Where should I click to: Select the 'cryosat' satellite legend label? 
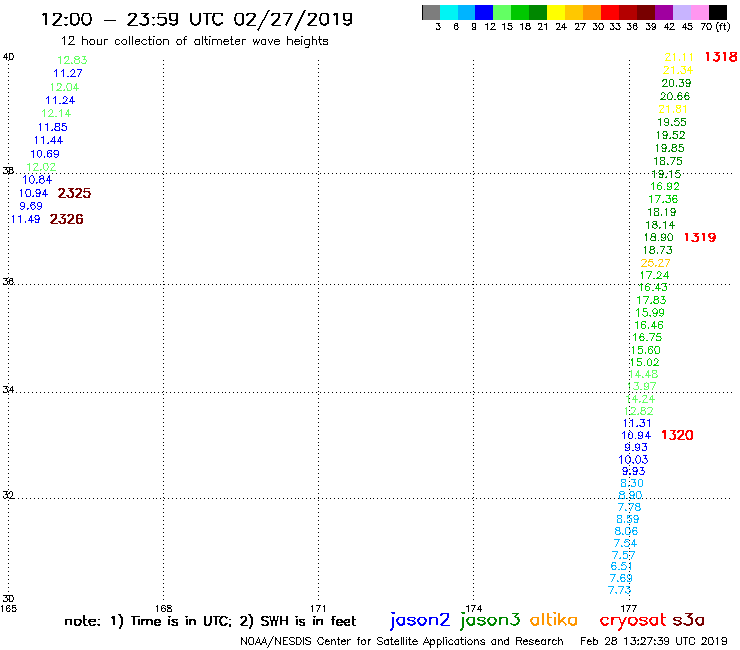pos(633,620)
